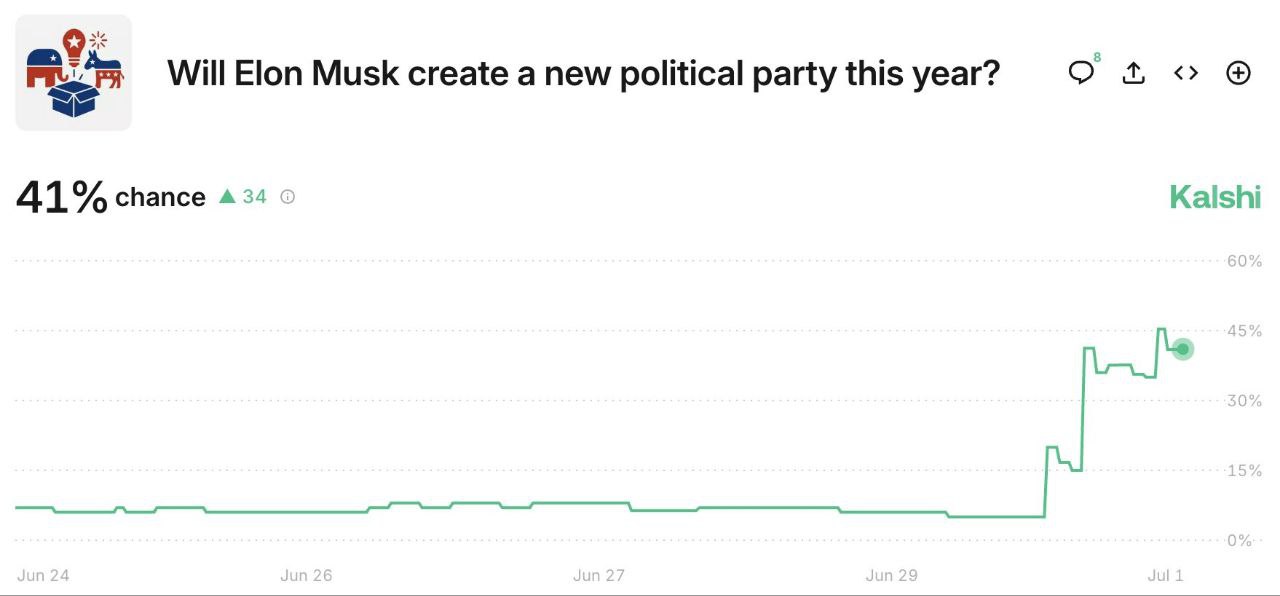The height and width of the screenshot is (596, 1280).
Task: Click the 30% axis label
Action: click(1244, 401)
